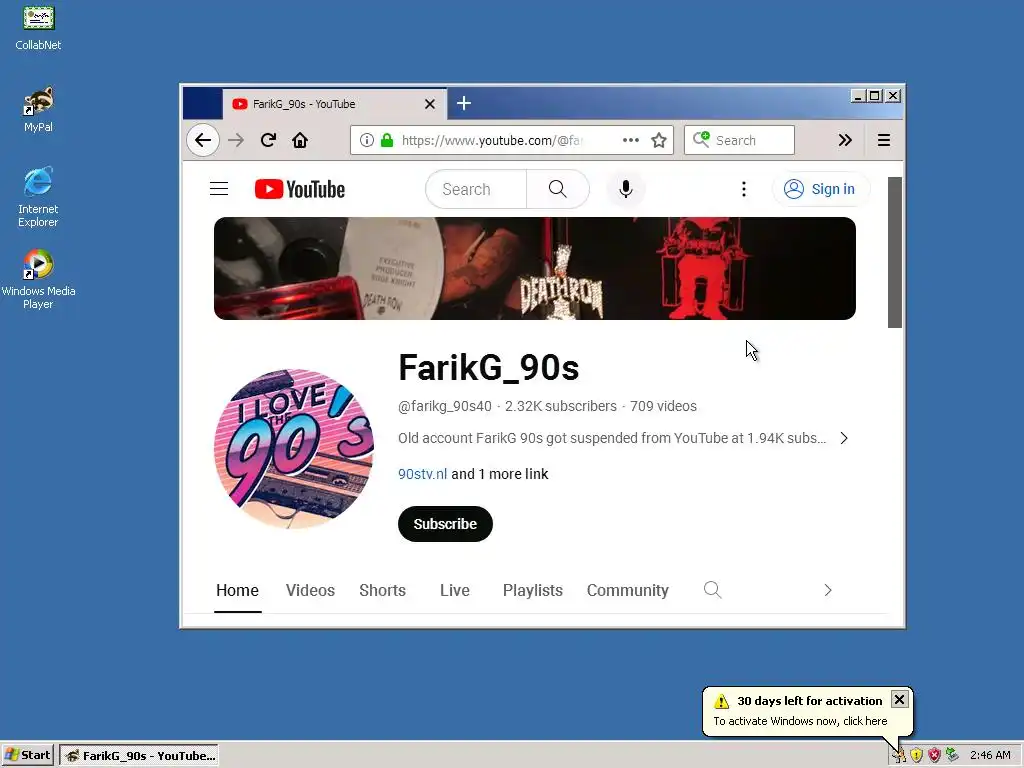The width and height of the screenshot is (1024, 768).
Task: Open the CollabNet desktop icon
Action: (x=38, y=27)
